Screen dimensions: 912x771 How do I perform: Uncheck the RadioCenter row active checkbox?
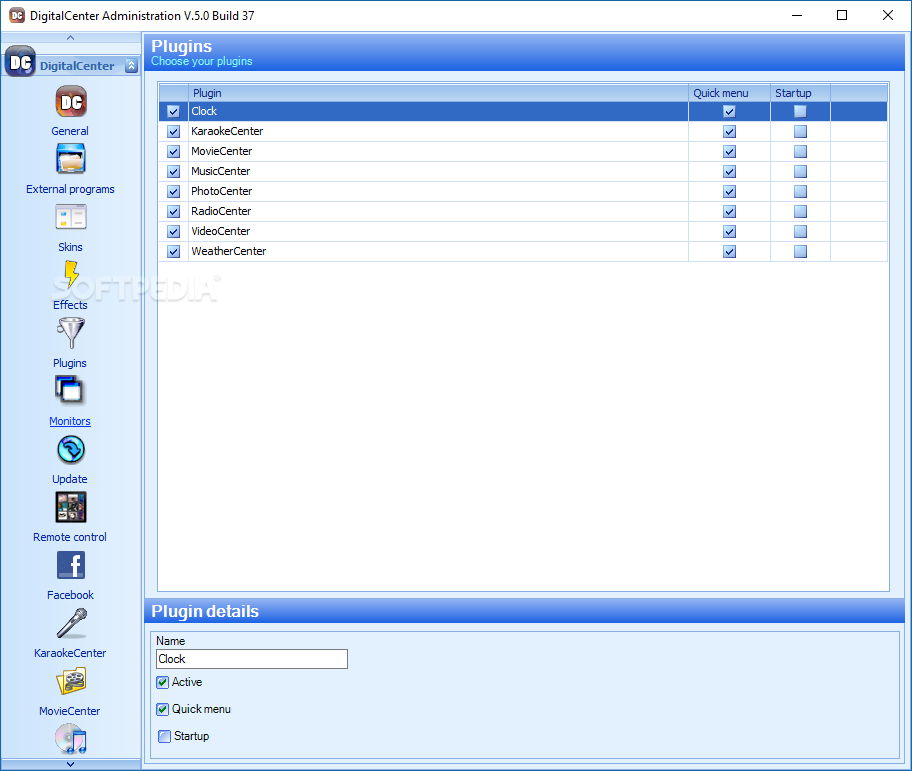click(173, 212)
